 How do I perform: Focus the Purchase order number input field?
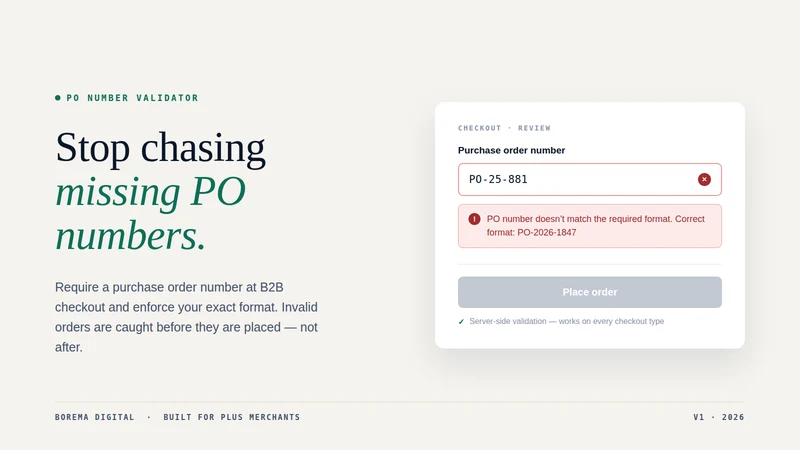click(590, 180)
